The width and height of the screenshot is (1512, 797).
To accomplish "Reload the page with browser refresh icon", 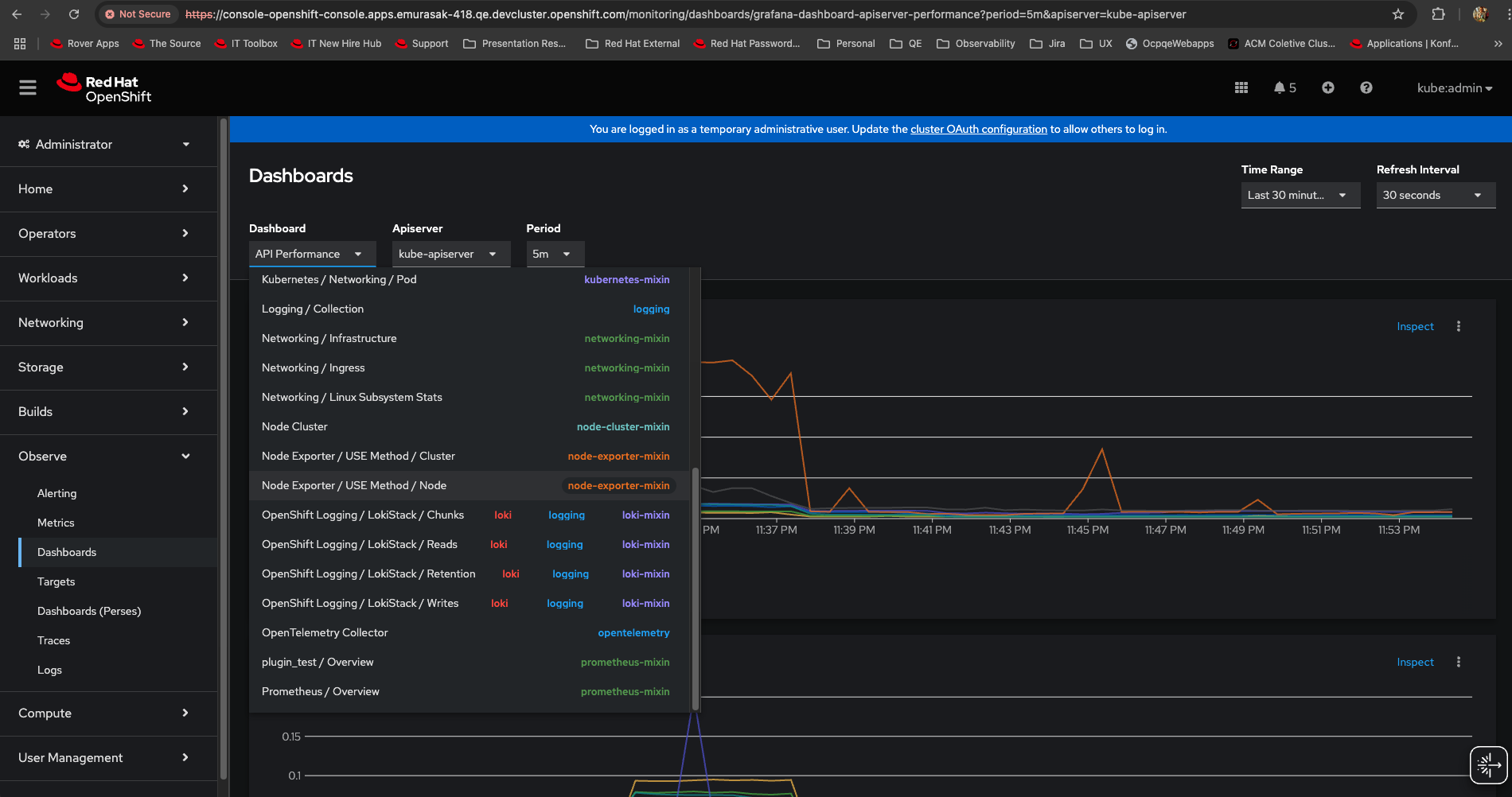I will [74, 14].
